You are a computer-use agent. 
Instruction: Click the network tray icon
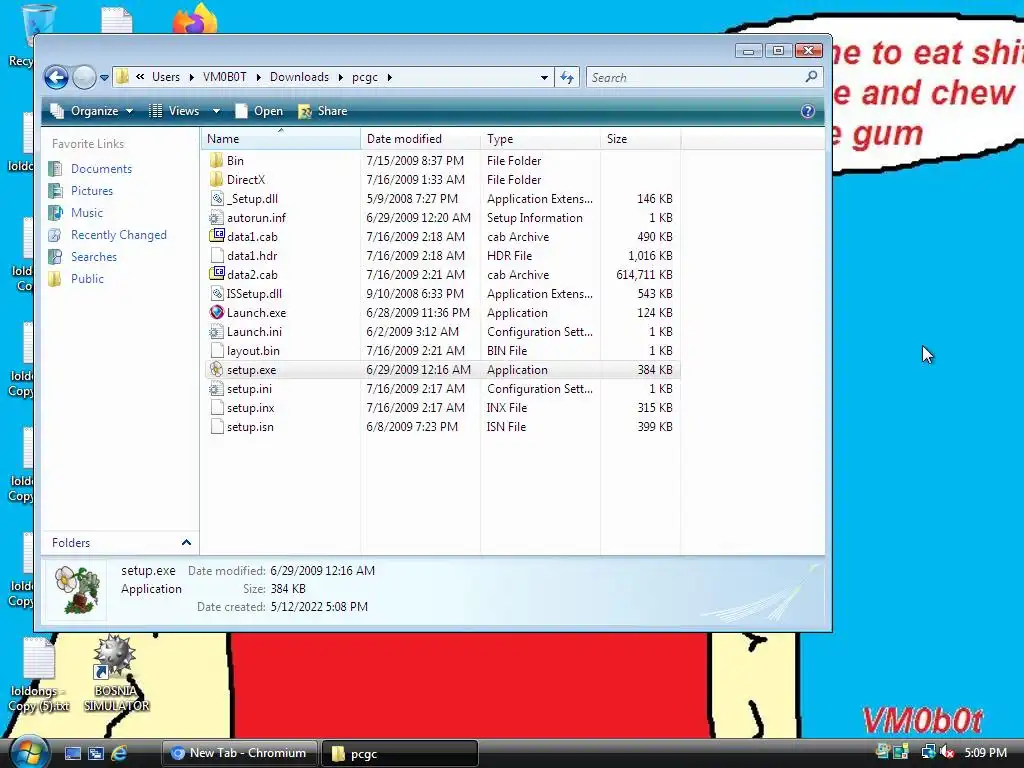click(928, 753)
